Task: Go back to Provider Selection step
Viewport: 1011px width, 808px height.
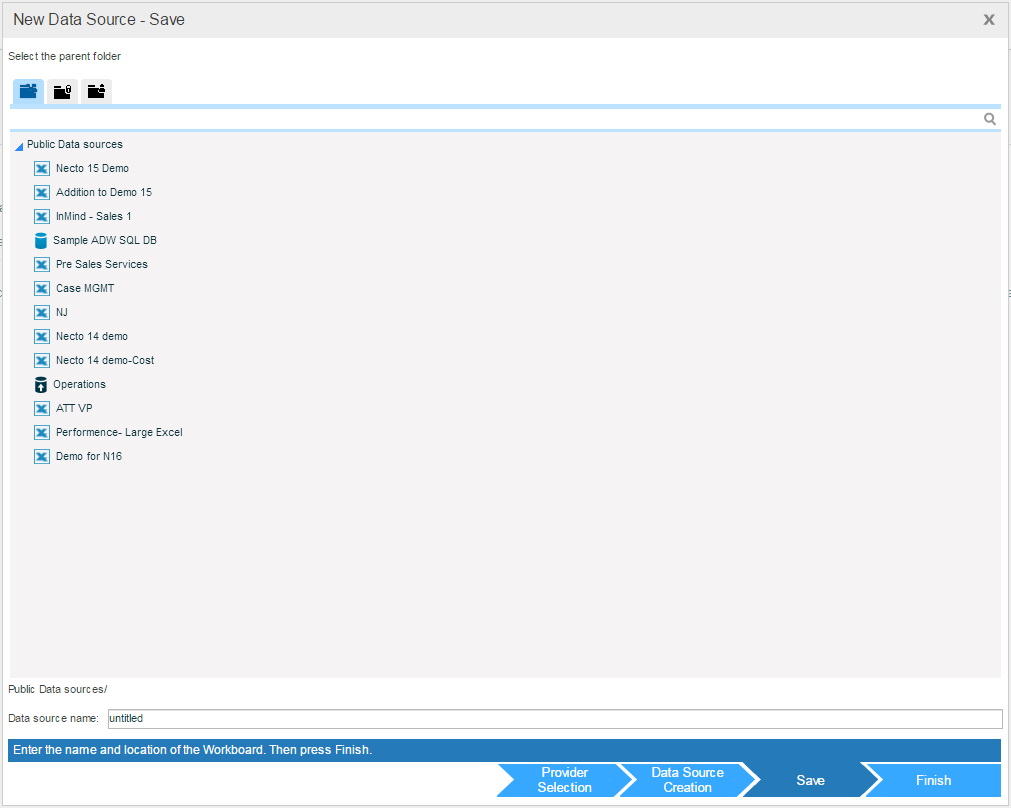Action: tap(563, 780)
